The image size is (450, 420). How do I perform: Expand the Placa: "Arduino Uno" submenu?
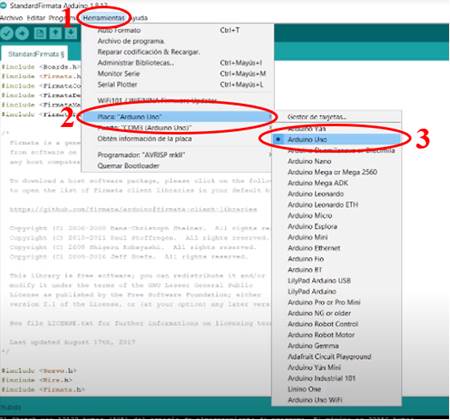click(x=177, y=117)
